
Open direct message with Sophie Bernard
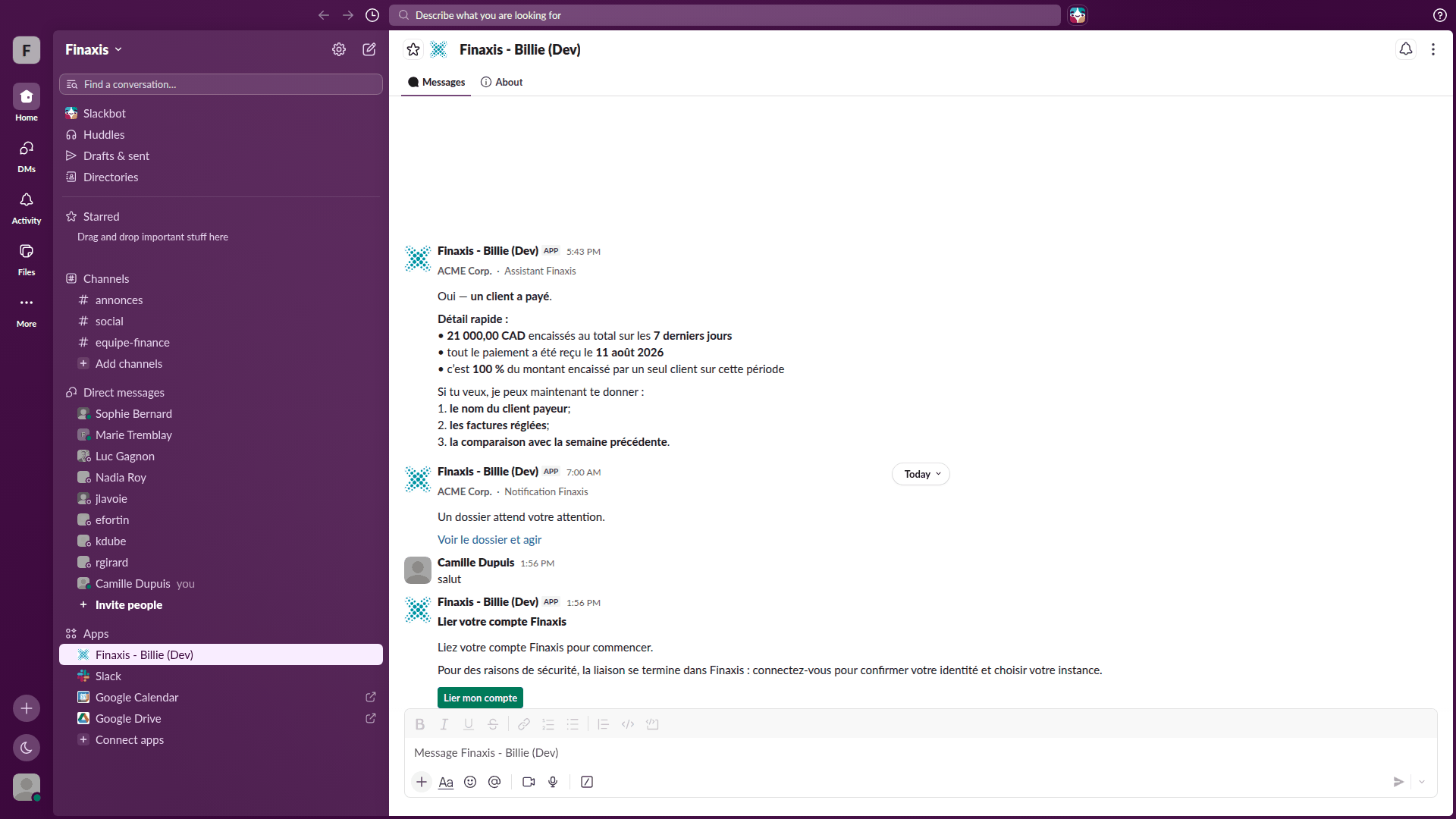[221, 413]
